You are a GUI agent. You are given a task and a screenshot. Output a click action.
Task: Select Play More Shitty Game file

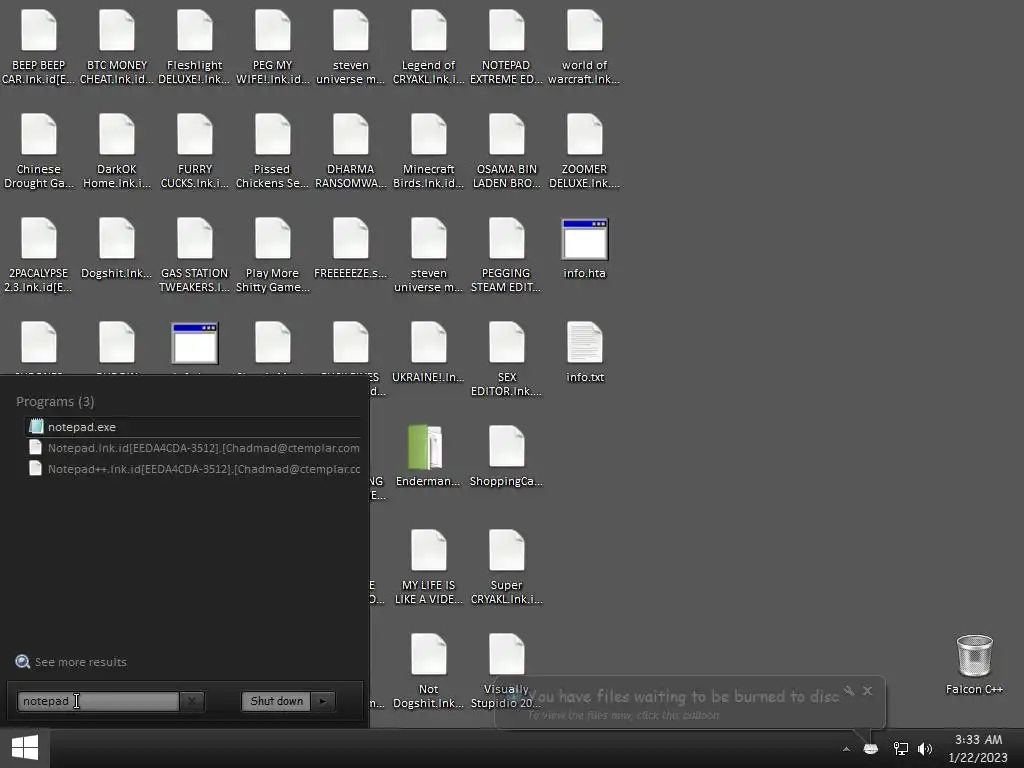pos(272,255)
